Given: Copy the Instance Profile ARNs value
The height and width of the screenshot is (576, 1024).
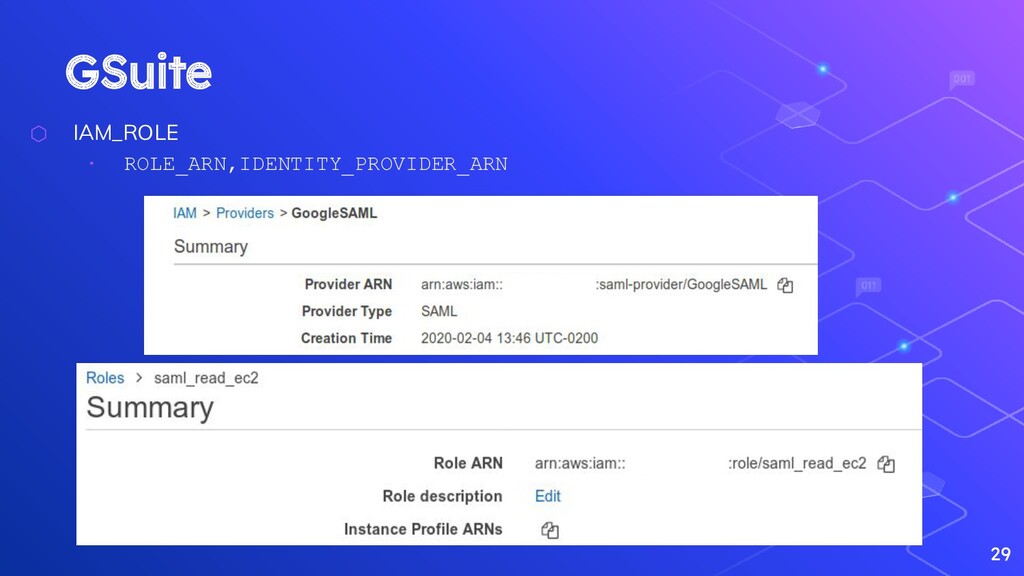Looking at the screenshot, I should click(550, 530).
